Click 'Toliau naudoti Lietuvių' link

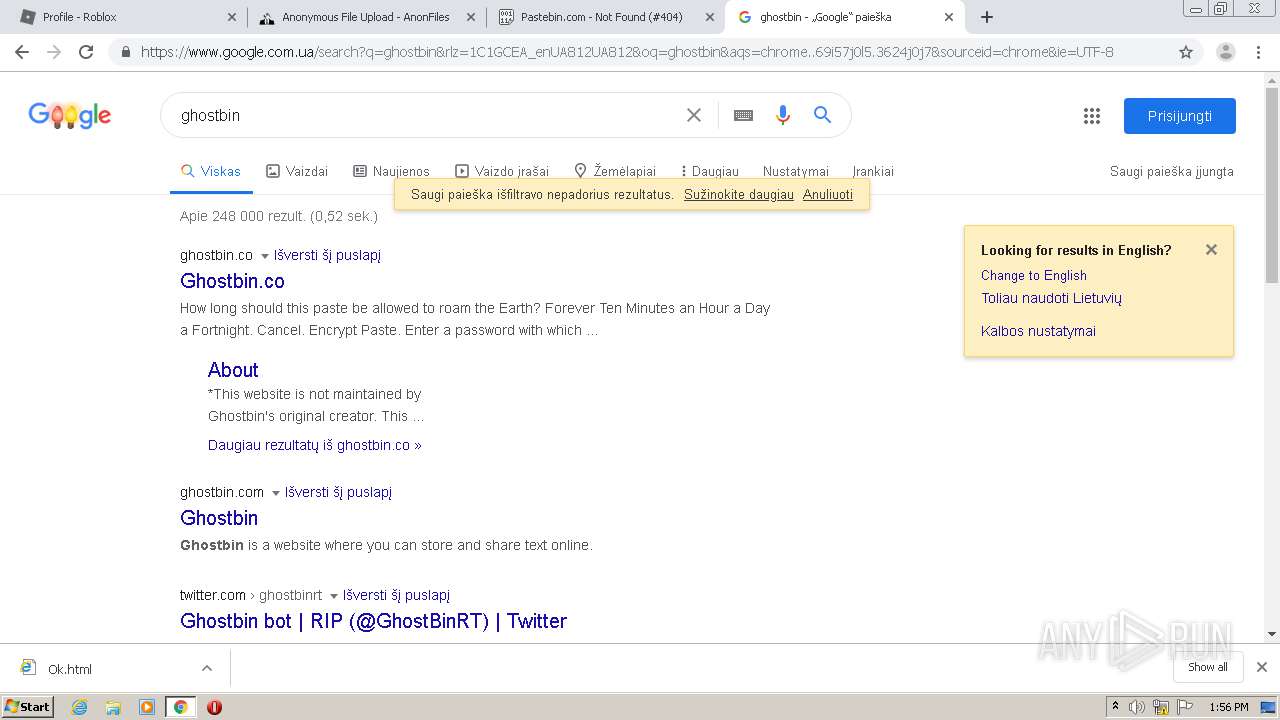(1051, 298)
